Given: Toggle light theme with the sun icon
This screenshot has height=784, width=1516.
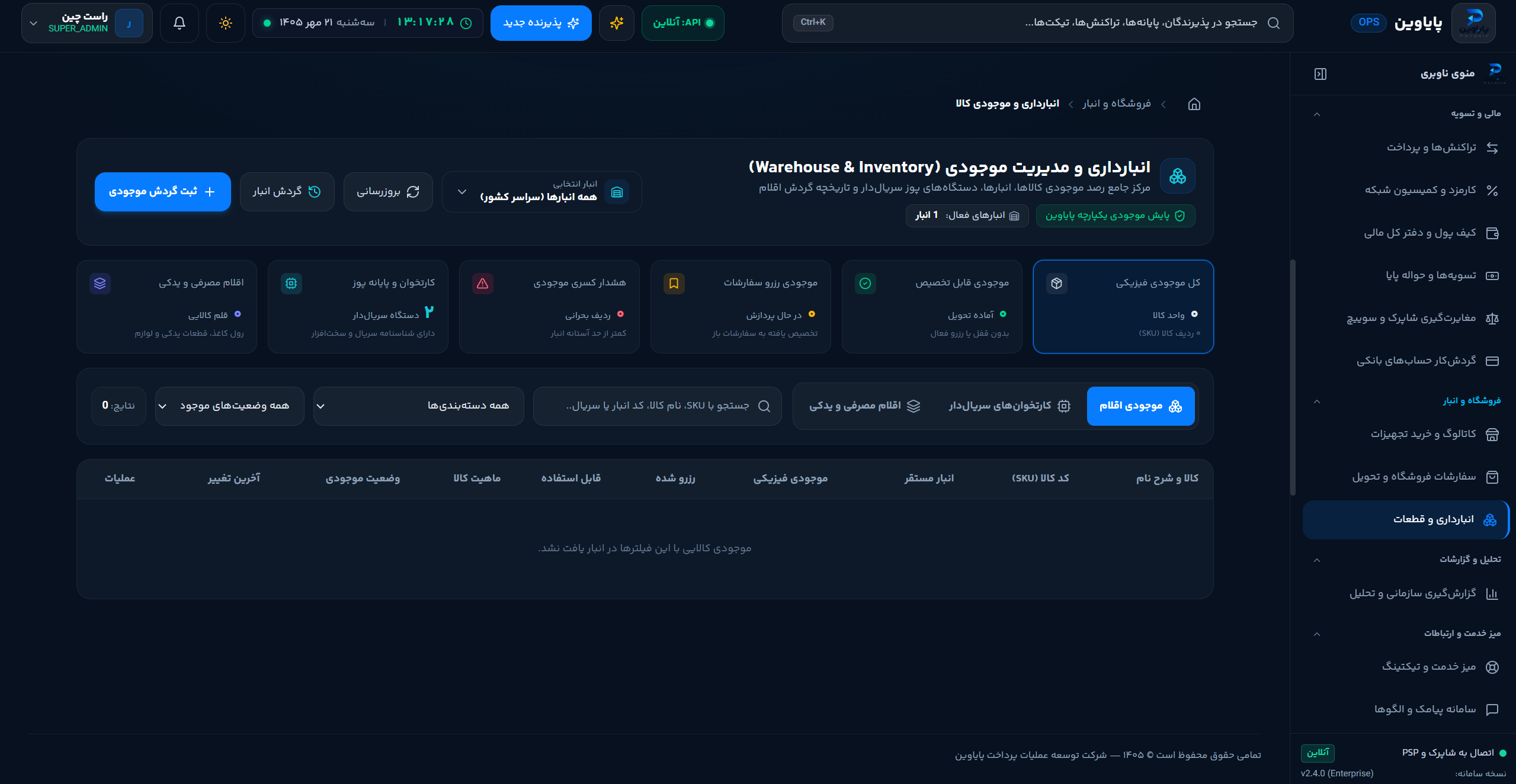Looking at the screenshot, I should point(225,23).
